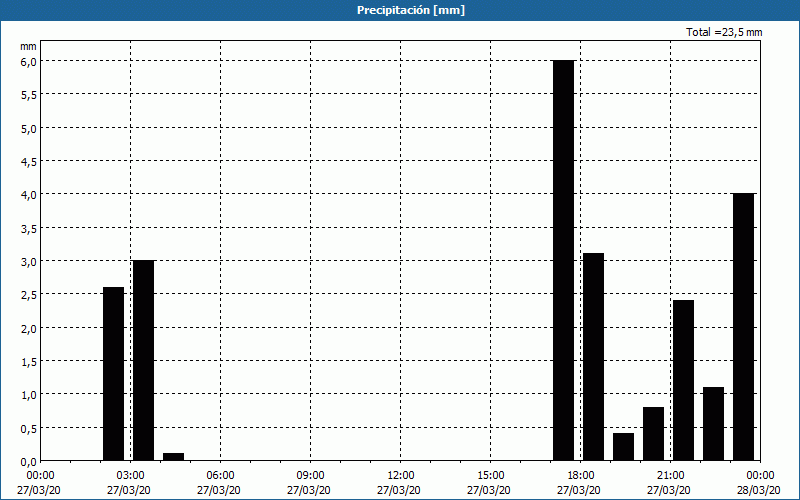Screen dimensions: 800x500
Task: Select the 3,5 y-axis value
Action: (29, 228)
